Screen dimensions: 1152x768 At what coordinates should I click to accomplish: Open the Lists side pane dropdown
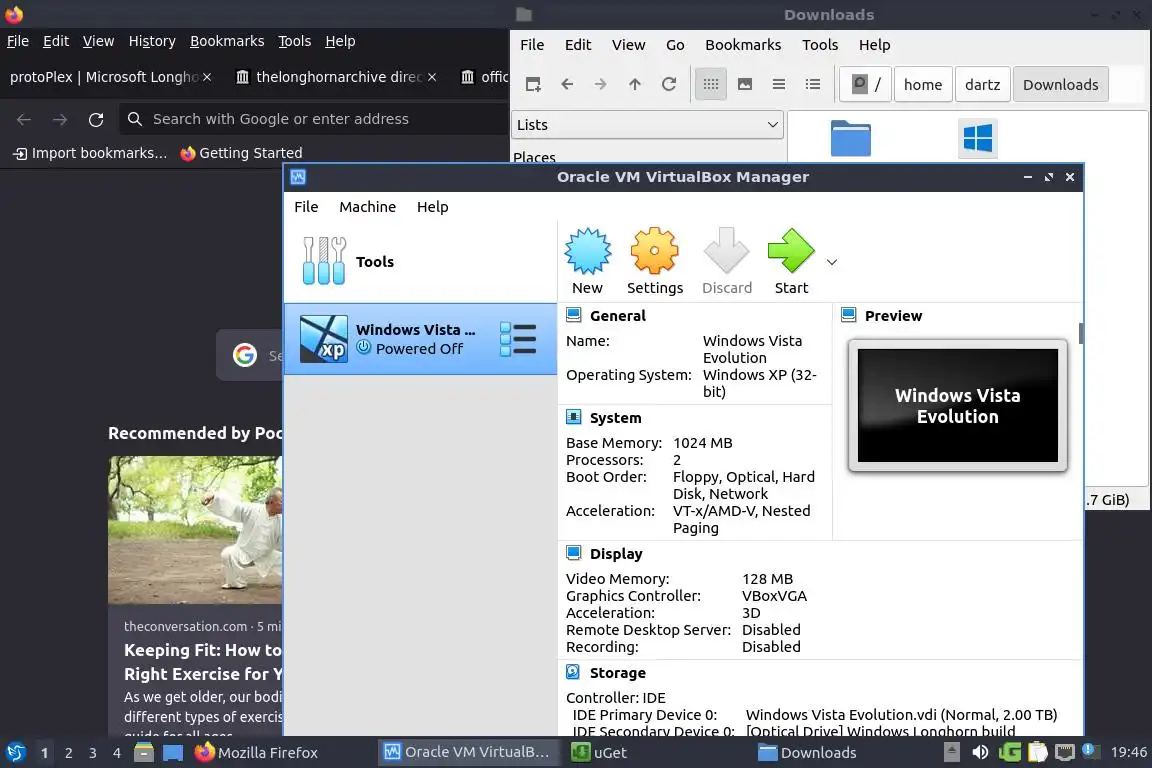647,125
